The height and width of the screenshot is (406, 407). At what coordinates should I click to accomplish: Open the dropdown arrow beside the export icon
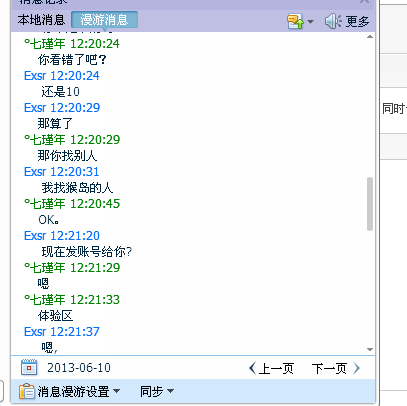(310, 22)
